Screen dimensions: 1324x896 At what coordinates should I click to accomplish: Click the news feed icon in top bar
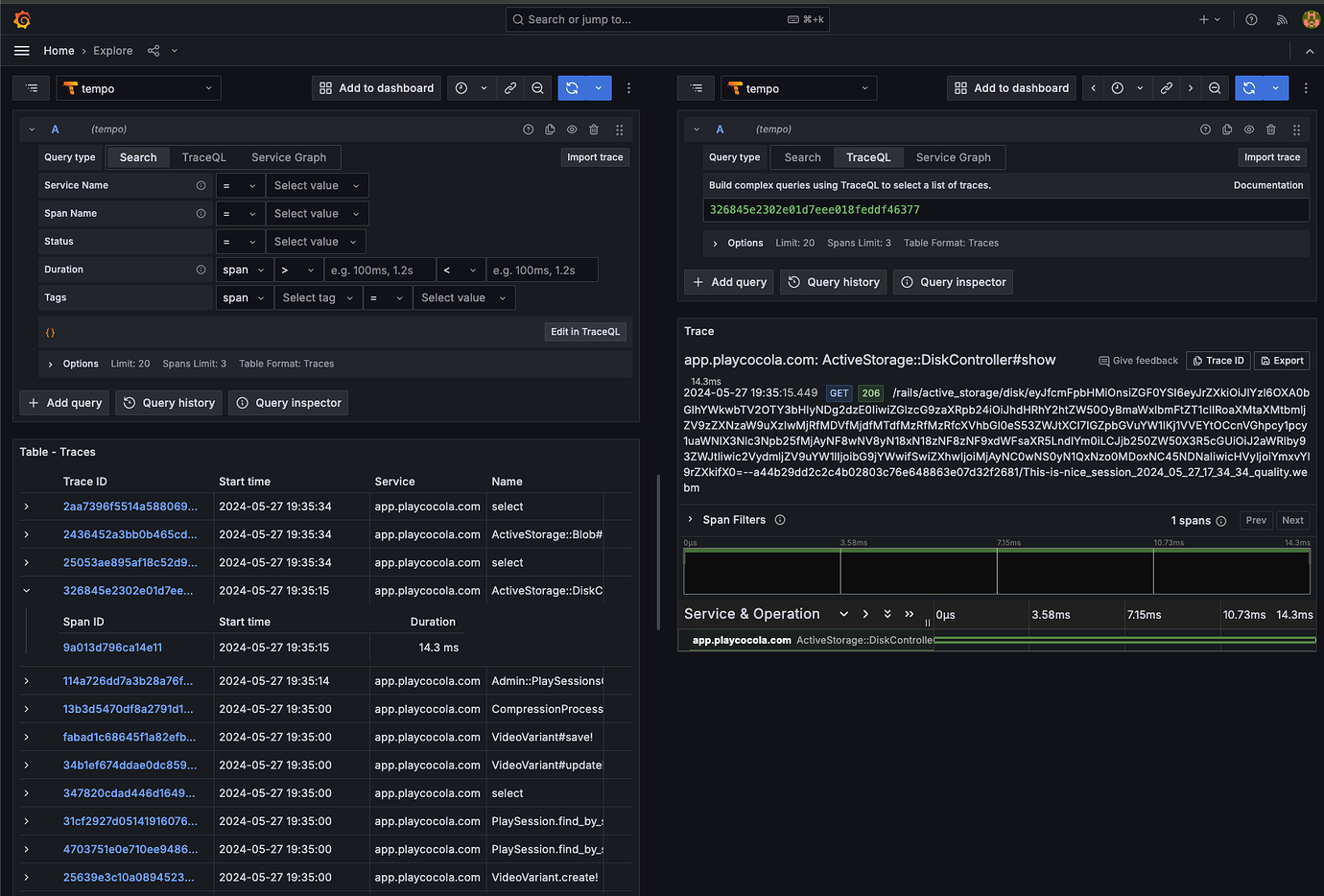coord(1282,19)
